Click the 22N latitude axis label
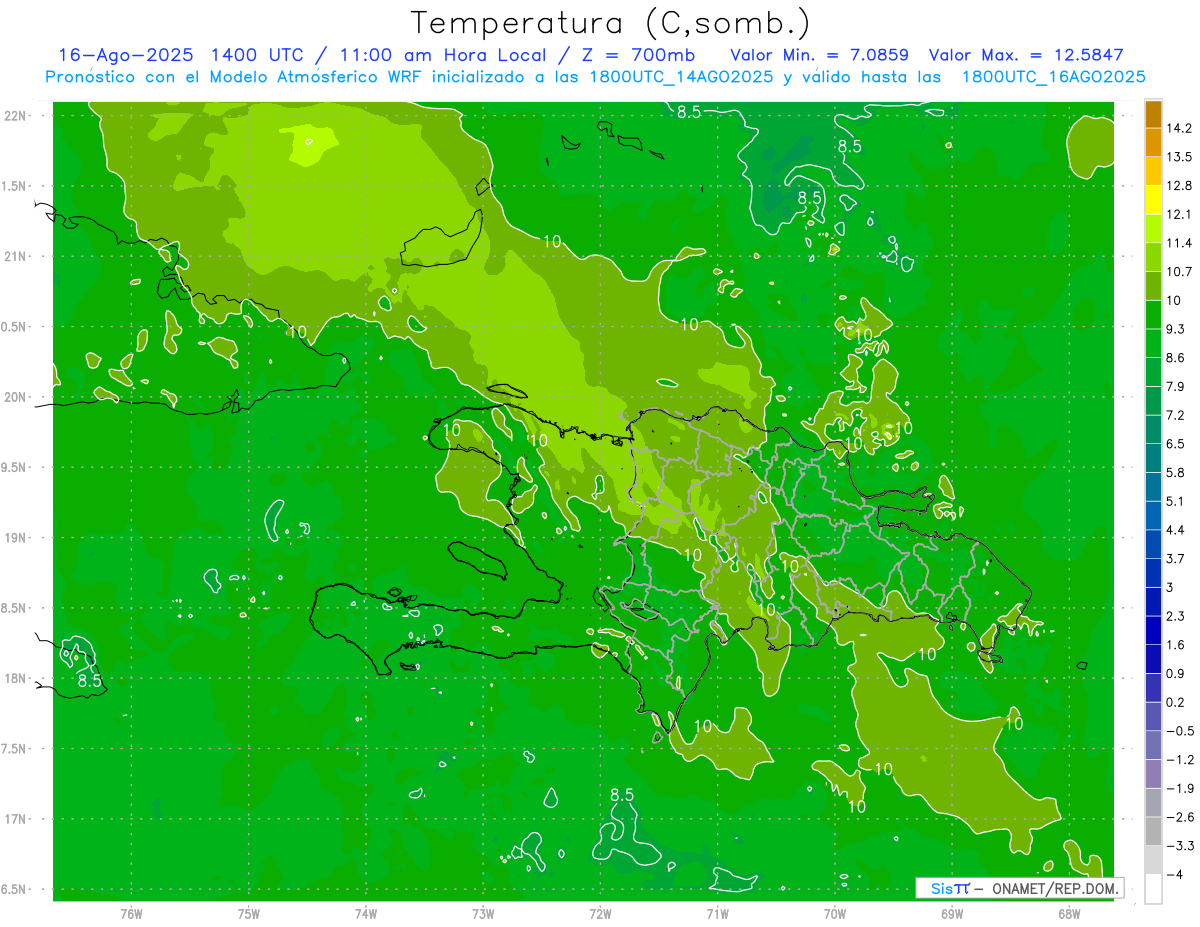 click(x=16, y=115)
